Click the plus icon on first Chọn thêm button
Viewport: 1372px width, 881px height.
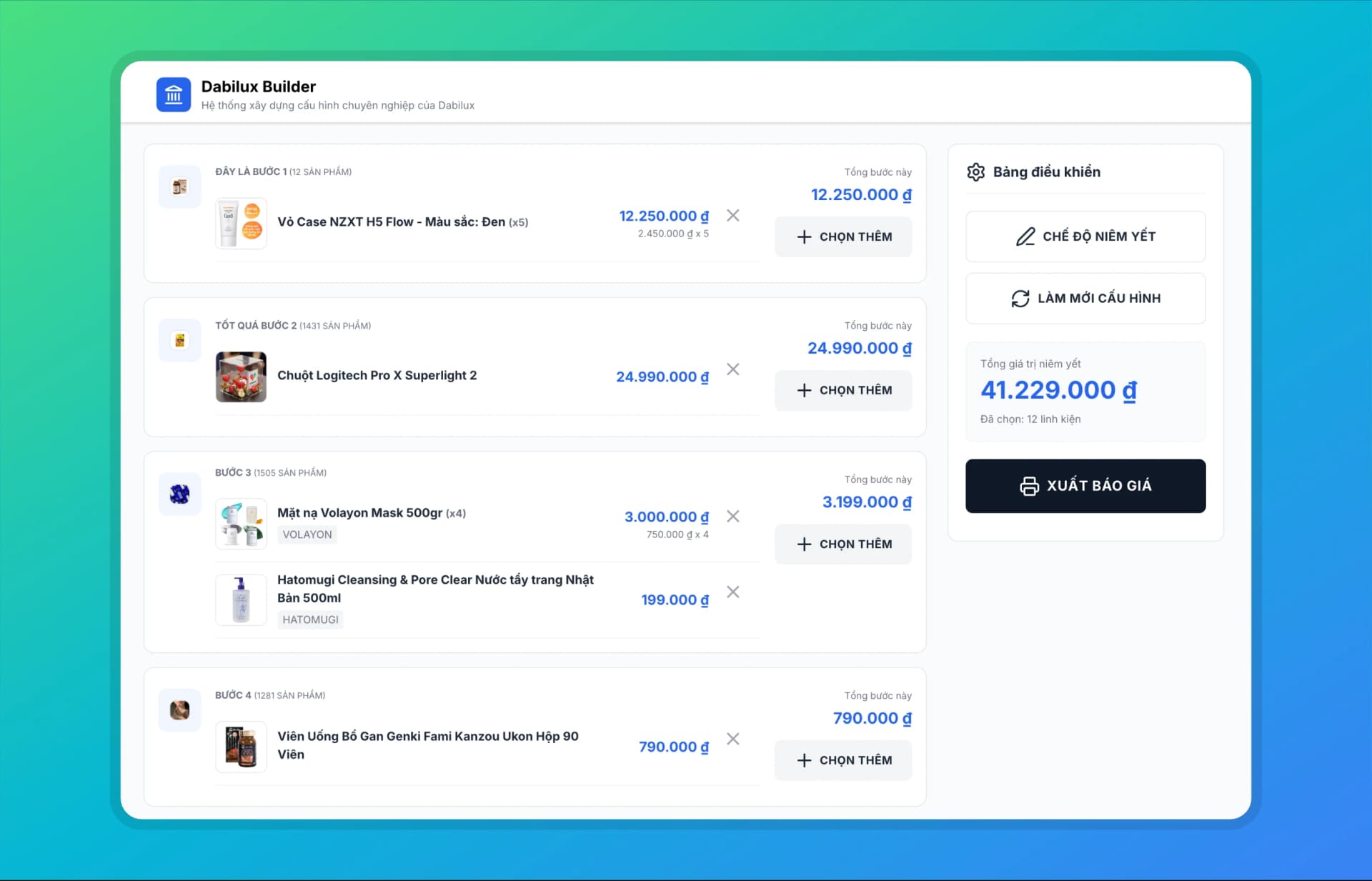(805, 237)
